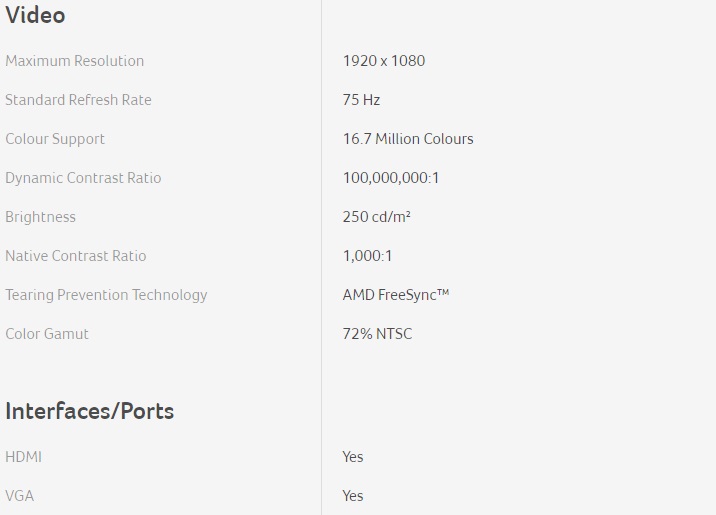Viewport: 716px width, 515px height.
Task: Select the 75 Hz value
Action: (x=361, y=100)
